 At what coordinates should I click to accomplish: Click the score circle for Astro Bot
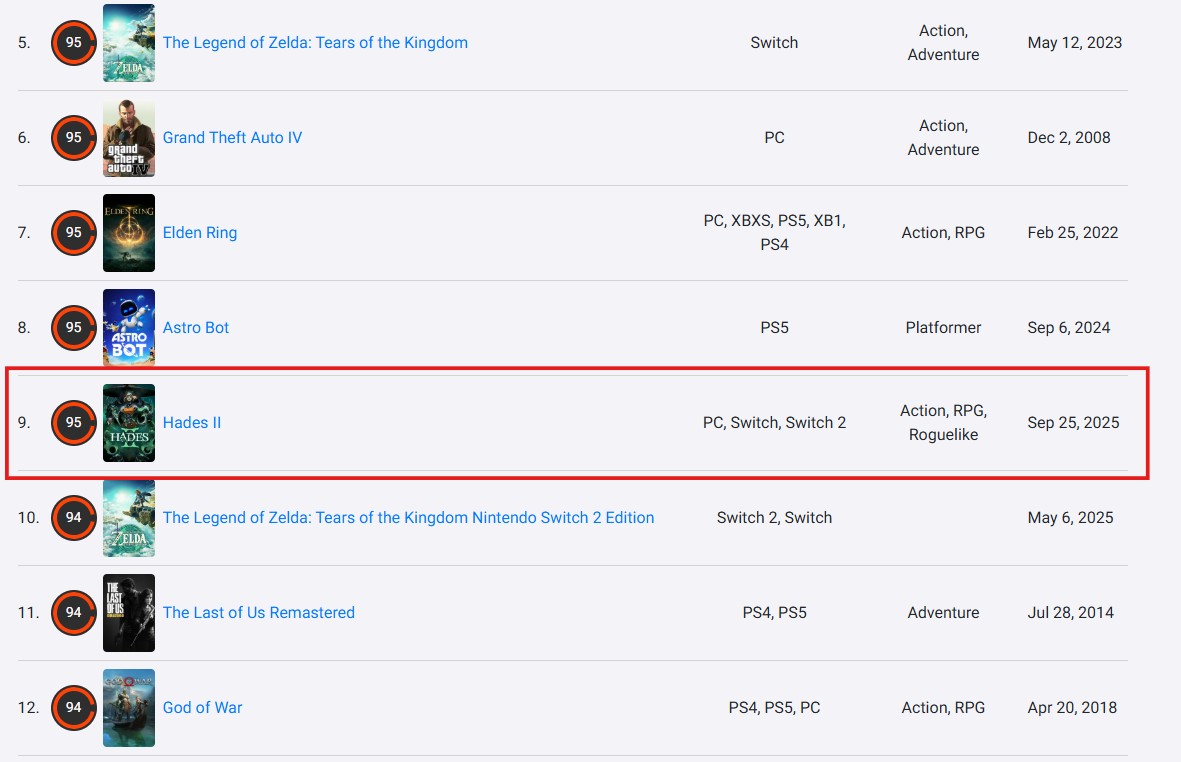click(x=73, y=327)
